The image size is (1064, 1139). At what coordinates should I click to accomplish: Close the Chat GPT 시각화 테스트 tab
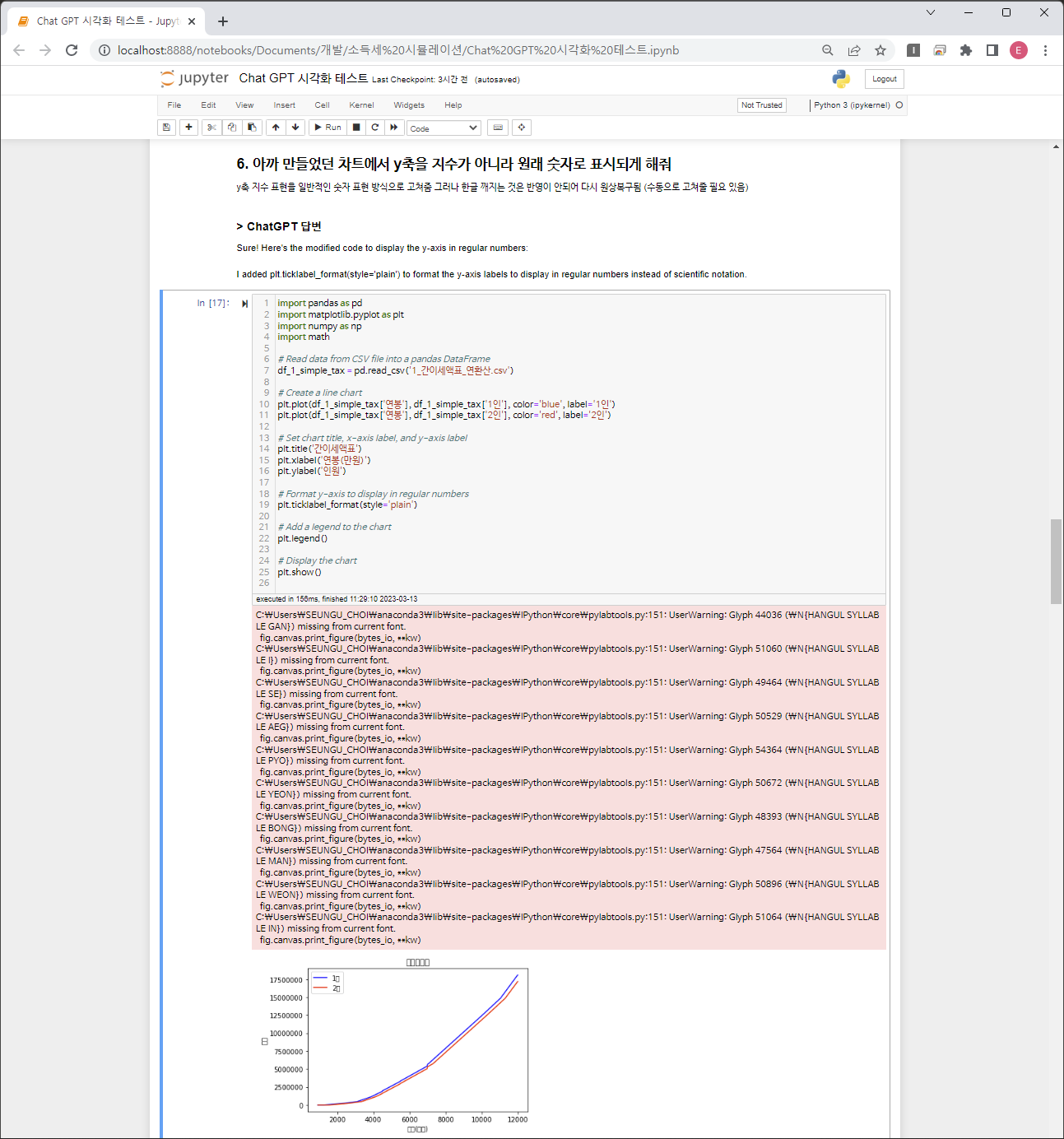click(193, 21)
